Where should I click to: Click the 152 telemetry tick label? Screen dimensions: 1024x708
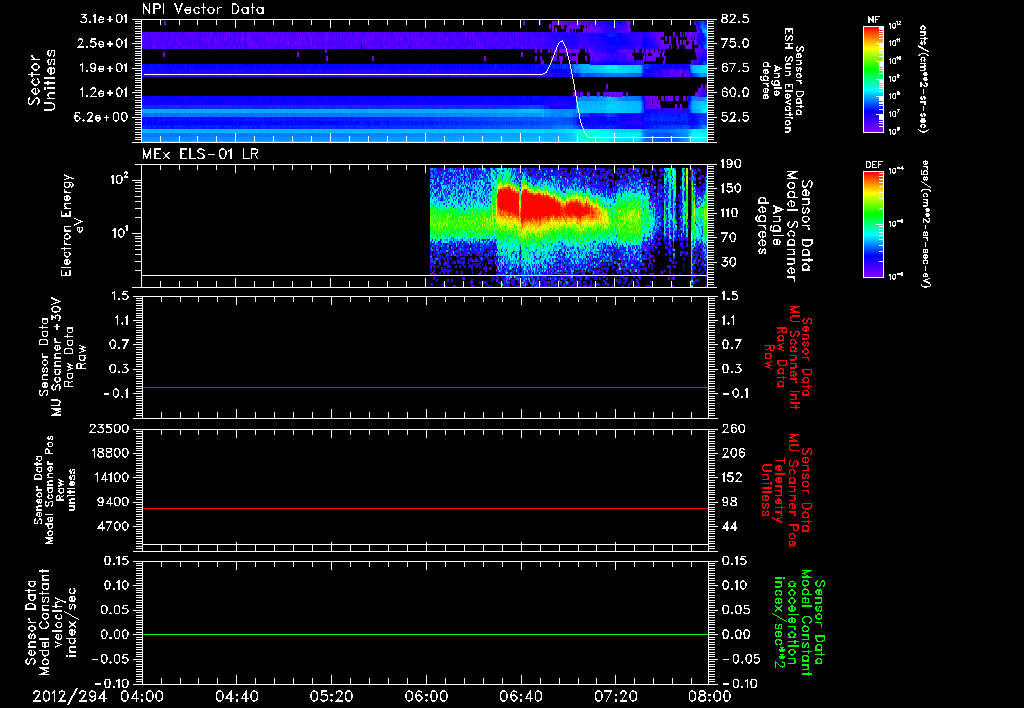(732, 477)
